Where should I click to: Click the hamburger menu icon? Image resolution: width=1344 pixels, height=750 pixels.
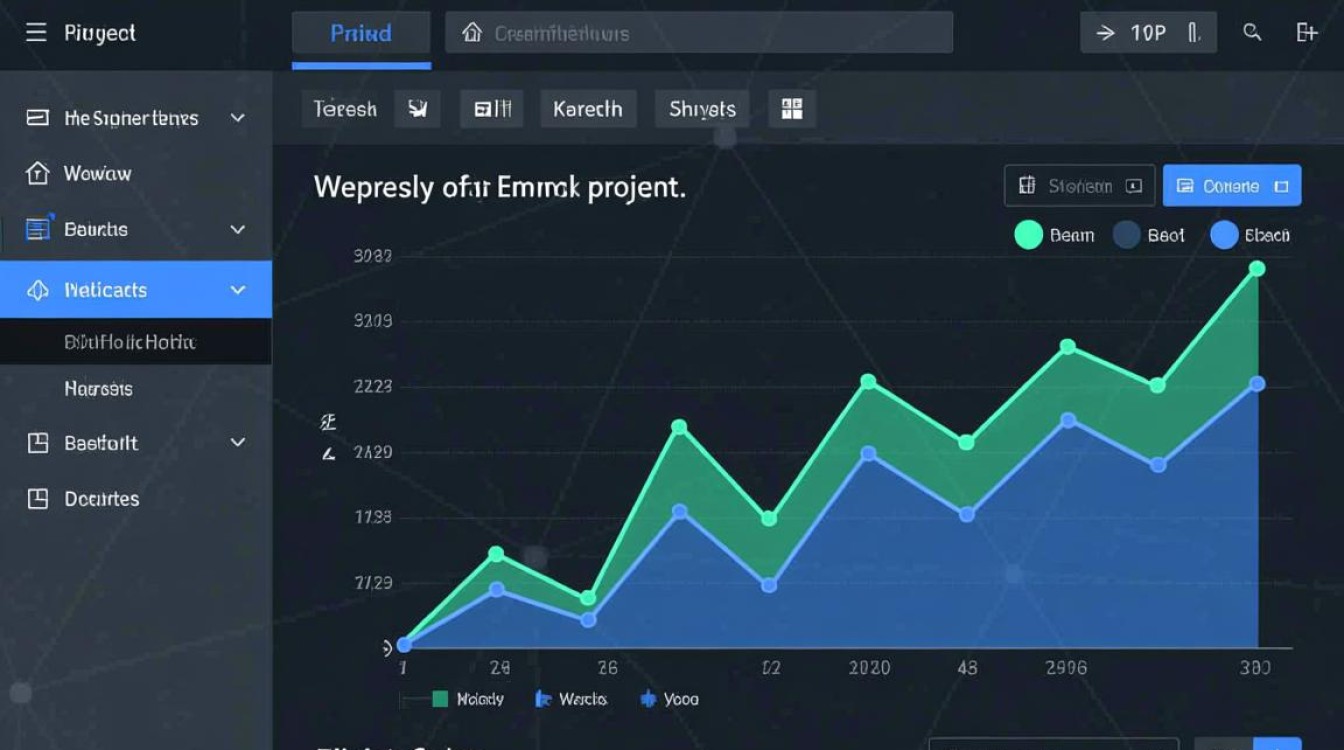click(x=36, y=33)
